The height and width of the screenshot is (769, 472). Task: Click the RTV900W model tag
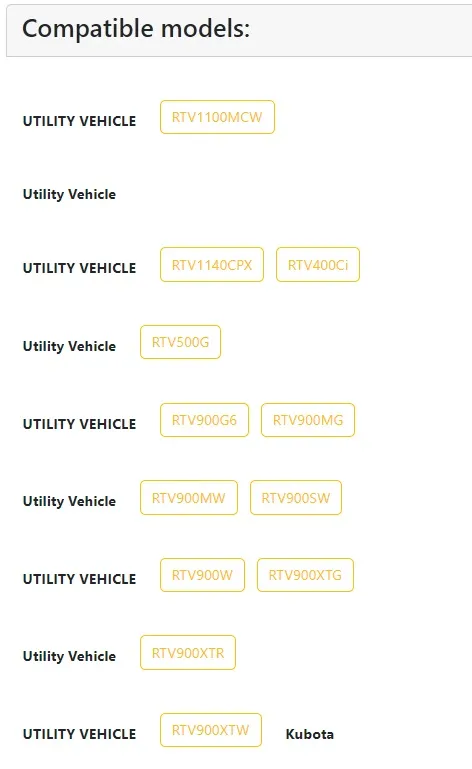202,575
